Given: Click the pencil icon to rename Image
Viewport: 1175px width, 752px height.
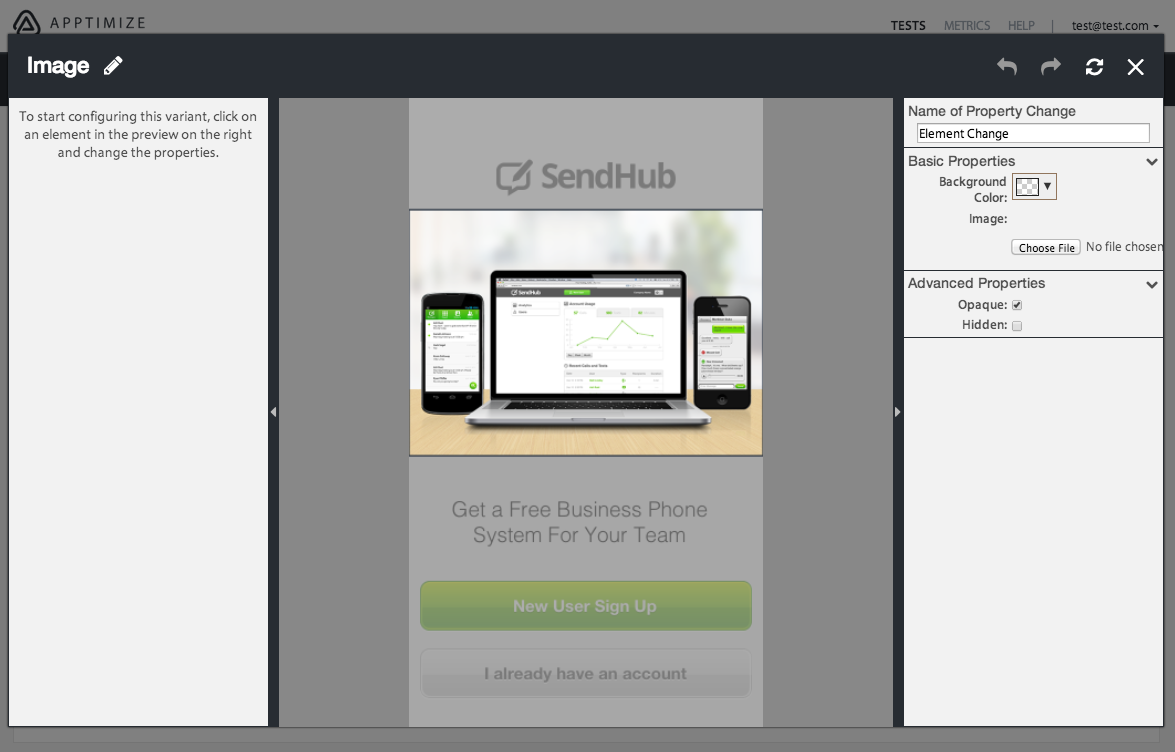Looking at the screenshot, I should [113, 66].
